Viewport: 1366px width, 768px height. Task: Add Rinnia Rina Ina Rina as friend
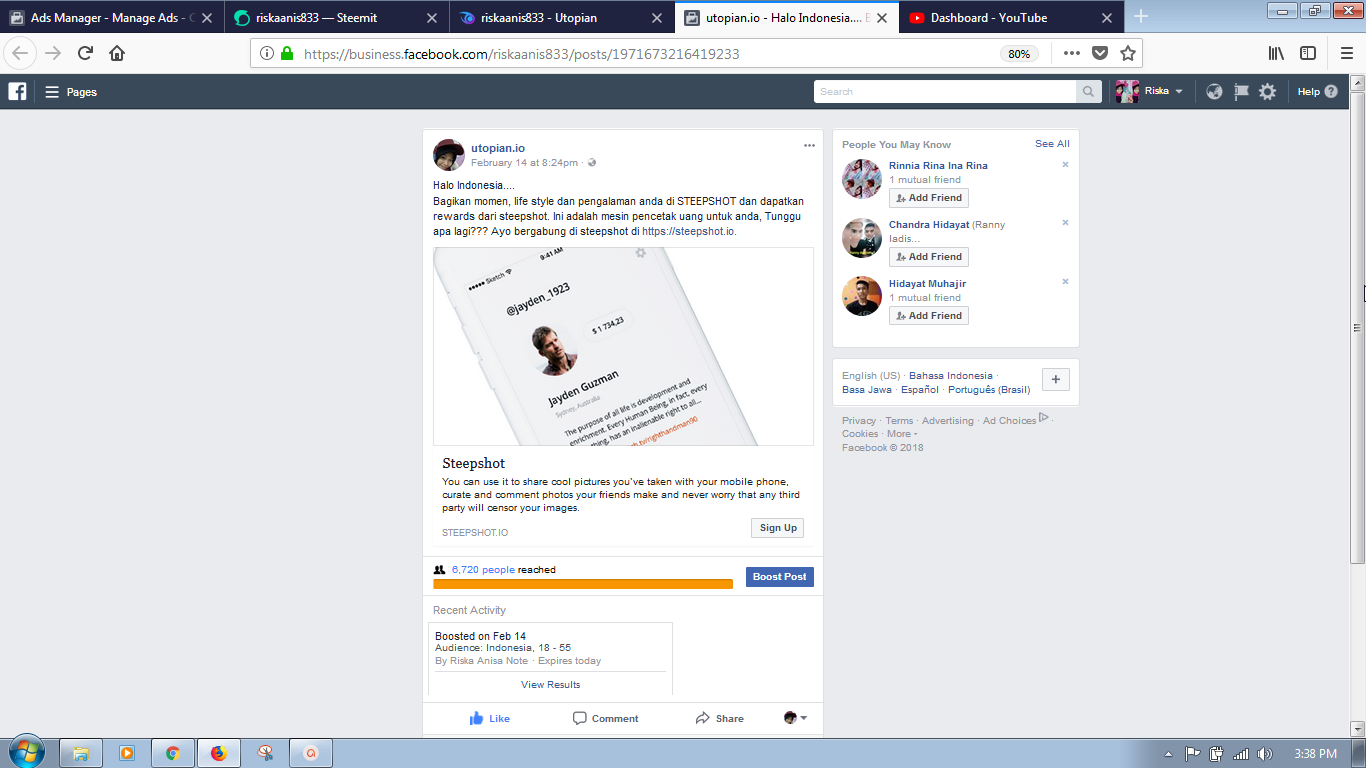click(928, 198)
